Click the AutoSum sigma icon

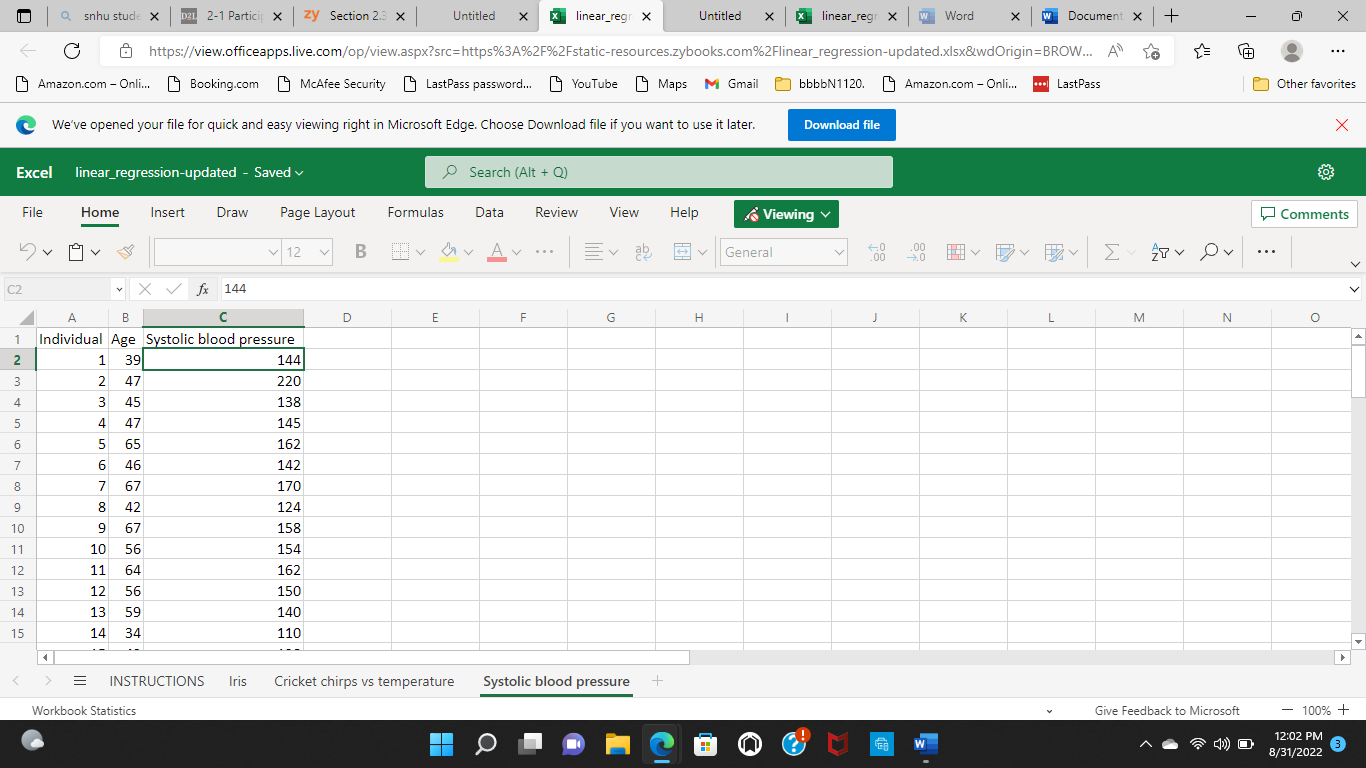tap(1111, 252)
